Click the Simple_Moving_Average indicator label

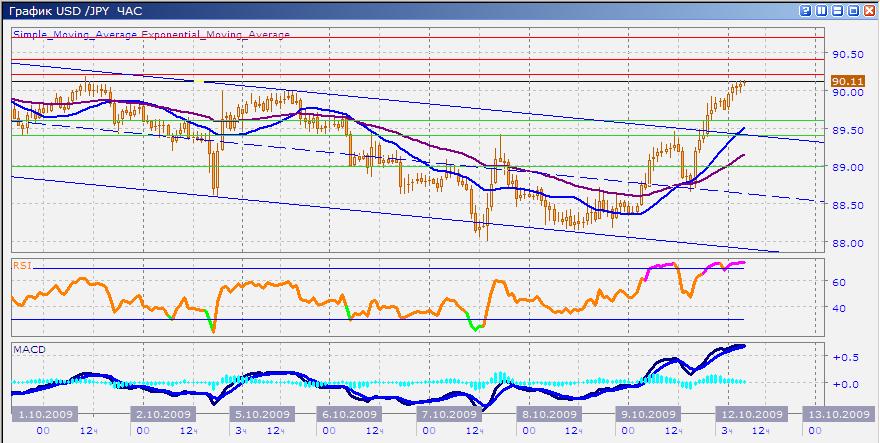point(76,34)
